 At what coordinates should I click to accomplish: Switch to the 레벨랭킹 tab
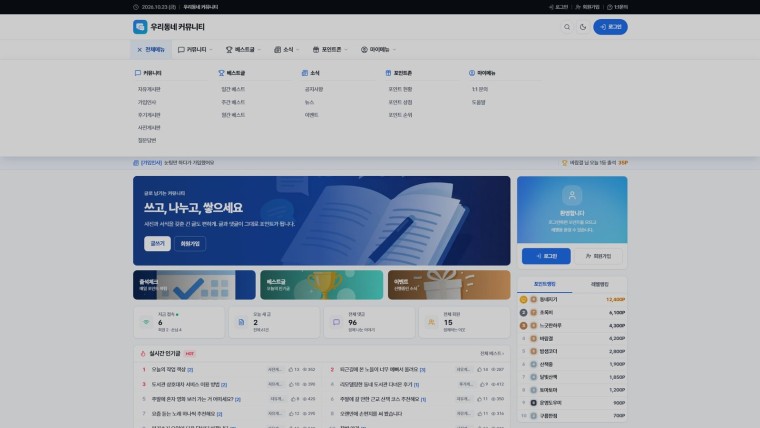pos(600,285)
